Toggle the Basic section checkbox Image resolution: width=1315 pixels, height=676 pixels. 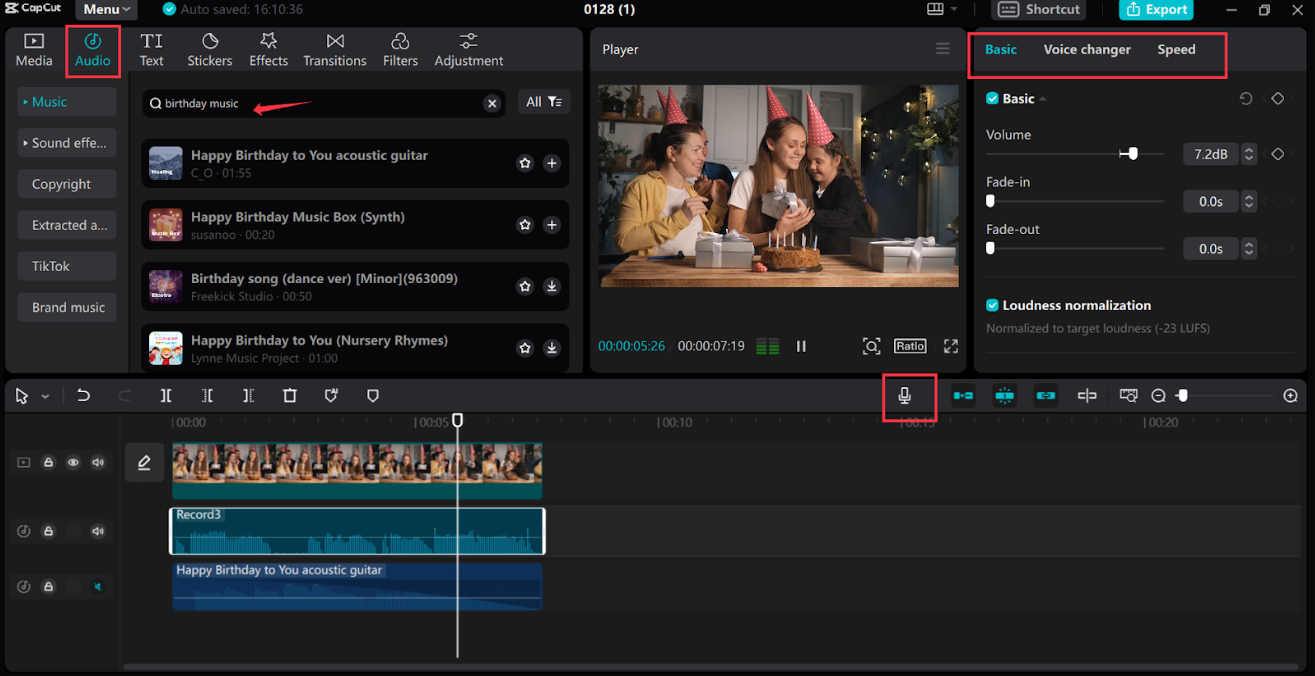coord(992,99)
